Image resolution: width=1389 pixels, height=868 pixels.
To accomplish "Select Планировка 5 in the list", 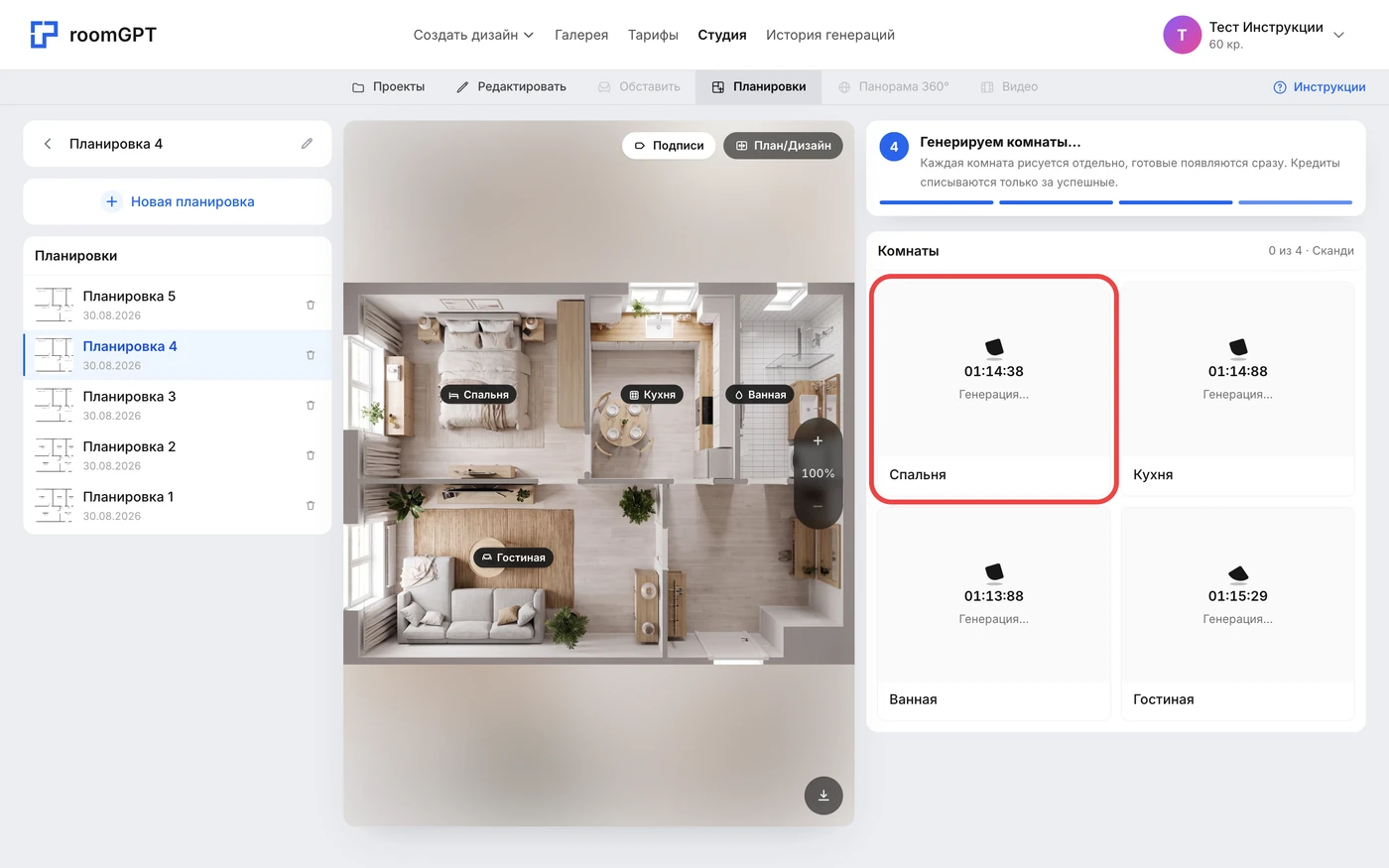I will (x=178, y=305).
